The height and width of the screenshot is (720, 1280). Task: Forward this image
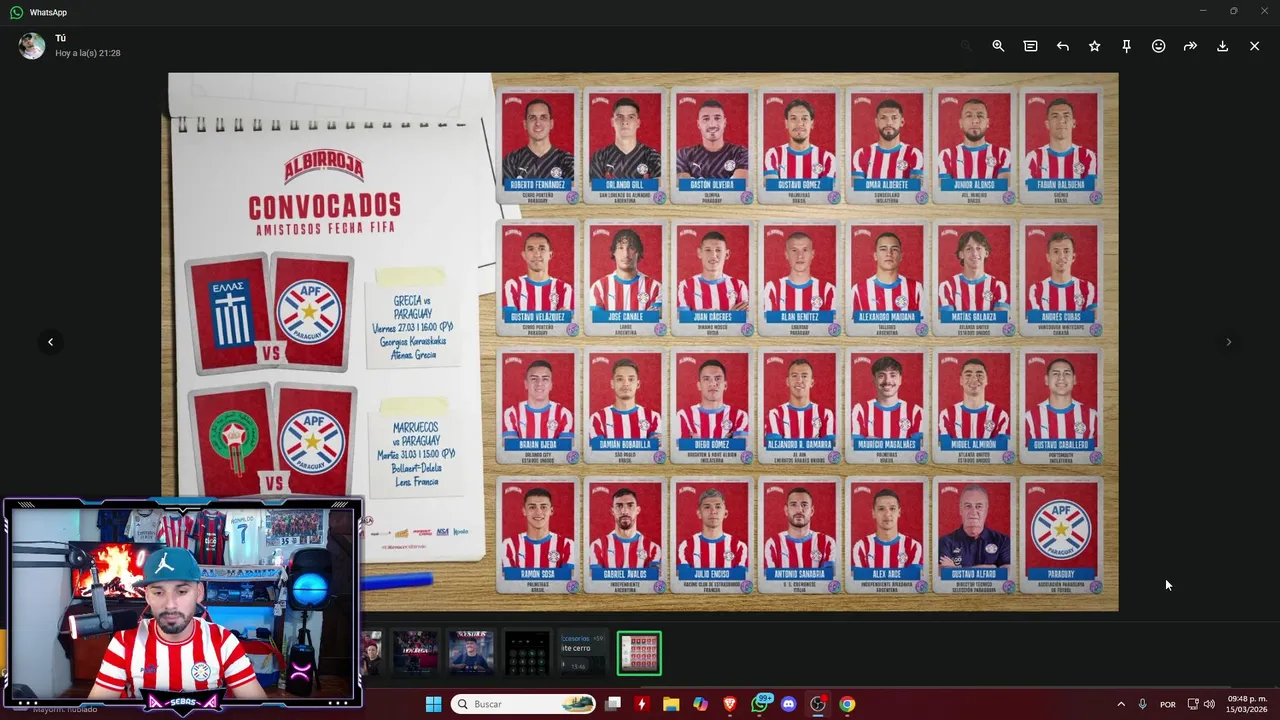[x=1190, y=46]
